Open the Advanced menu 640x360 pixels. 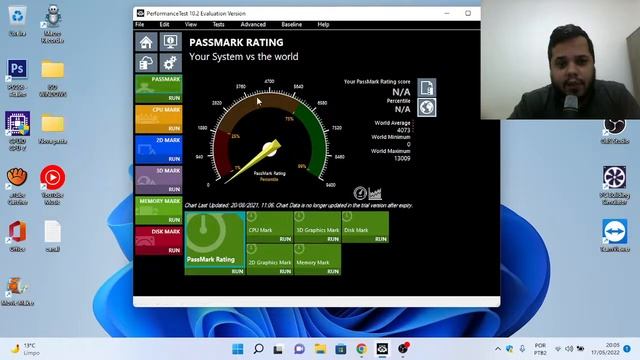pos(253,24)
